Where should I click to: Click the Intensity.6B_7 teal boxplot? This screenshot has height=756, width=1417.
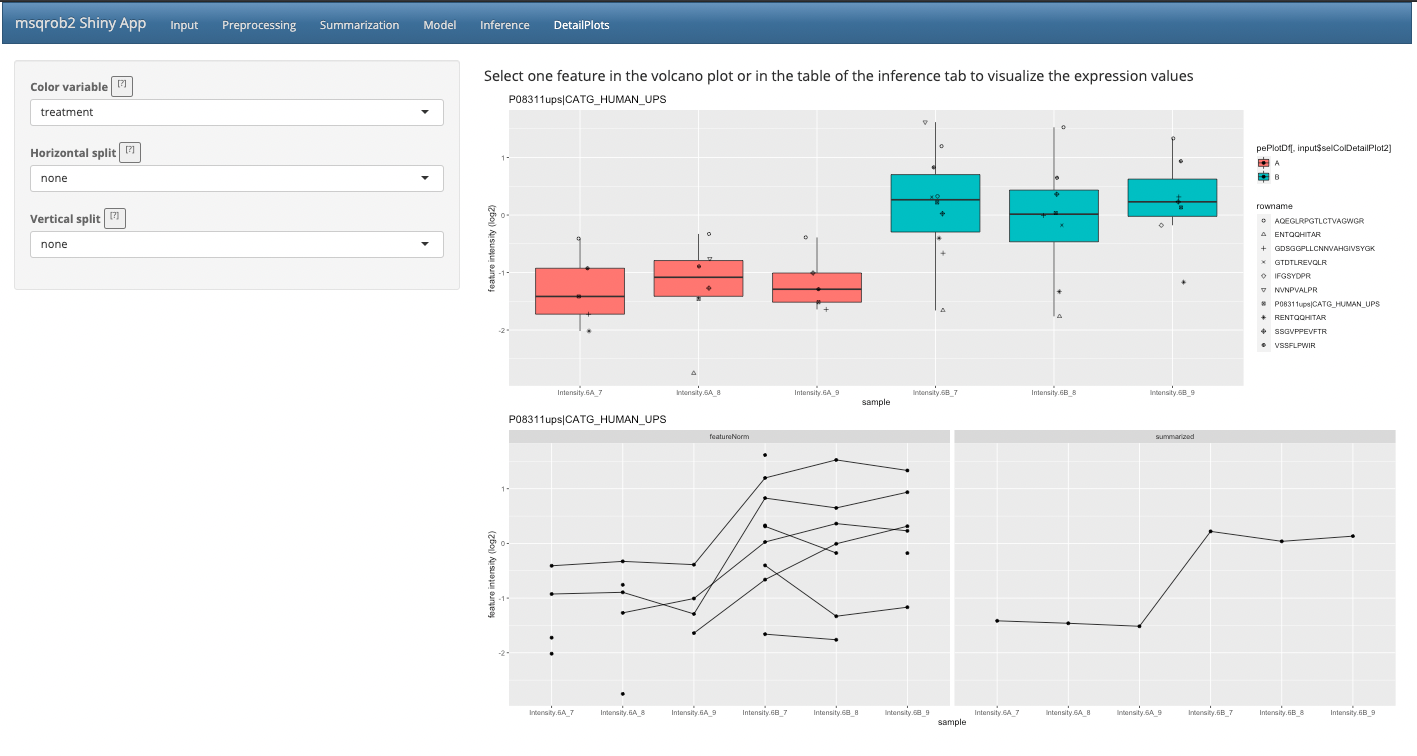(935, 204)
